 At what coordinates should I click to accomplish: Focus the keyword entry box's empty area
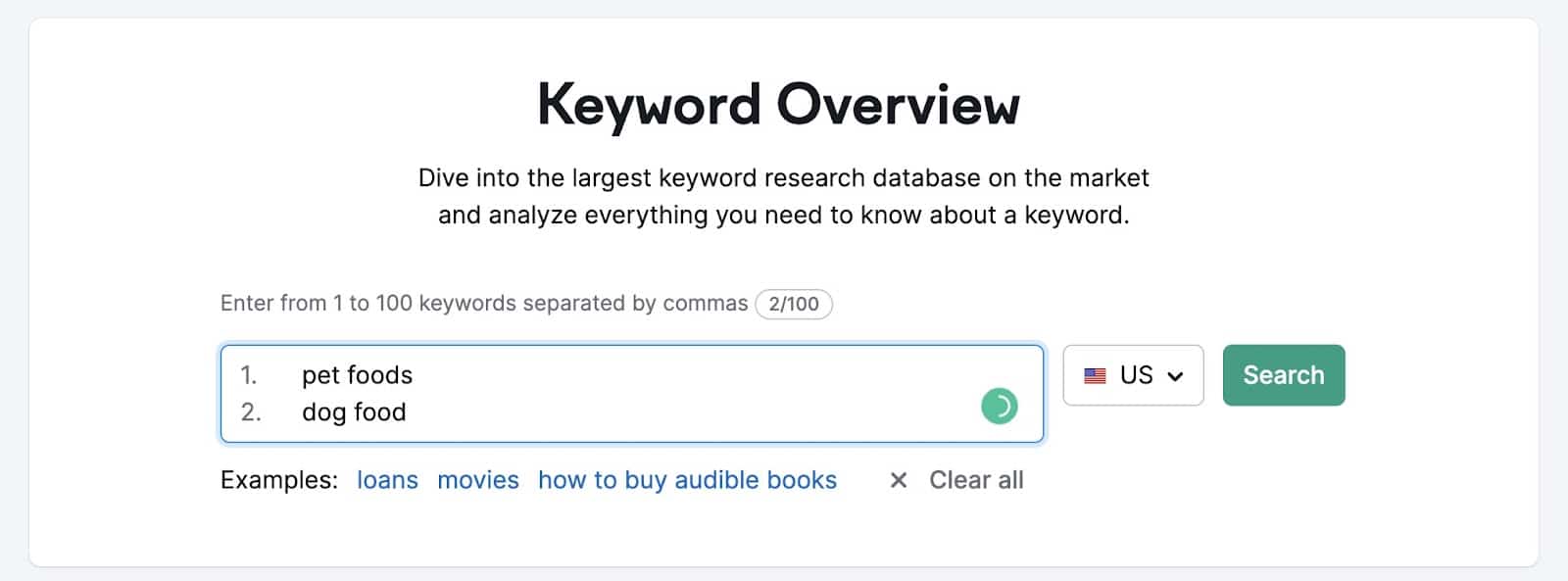coord(686,392)
